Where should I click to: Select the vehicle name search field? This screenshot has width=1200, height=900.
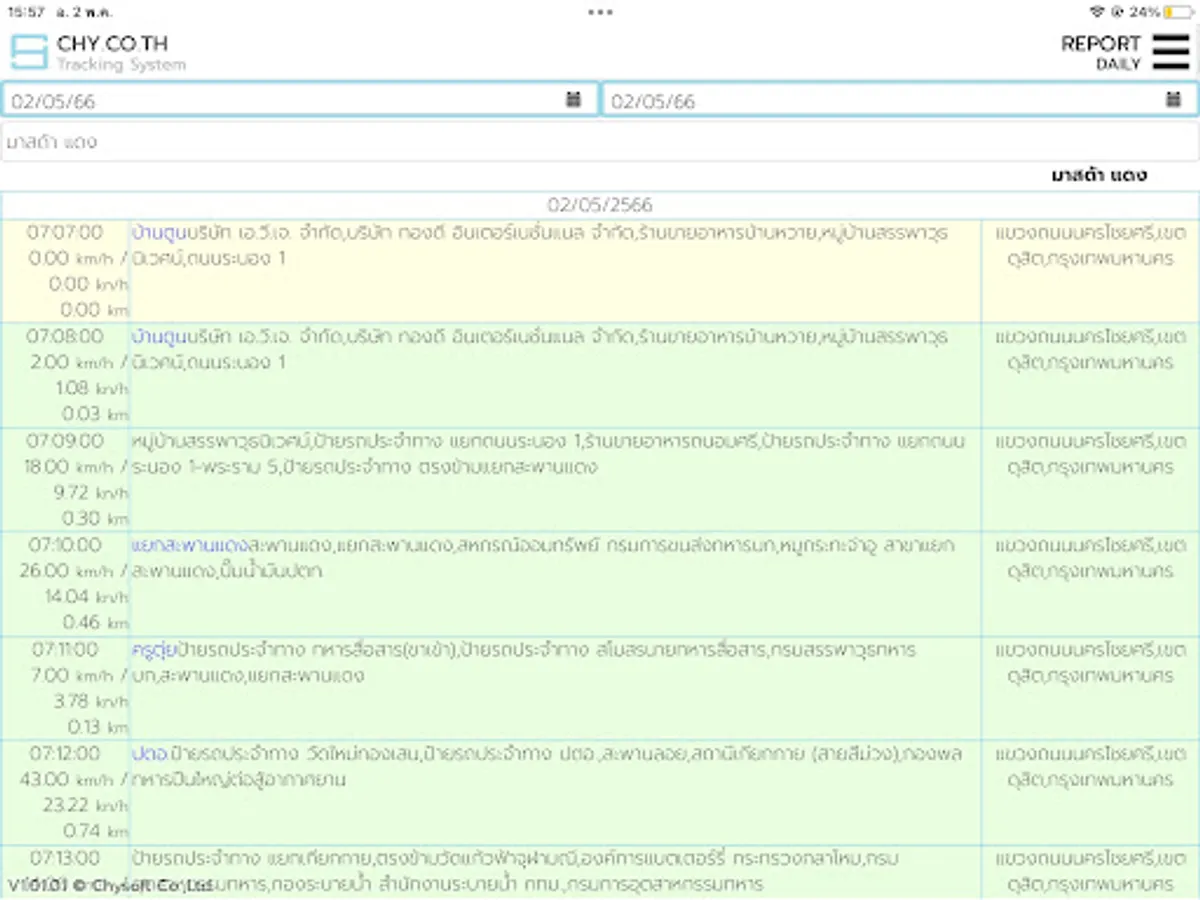click(600, 142)
